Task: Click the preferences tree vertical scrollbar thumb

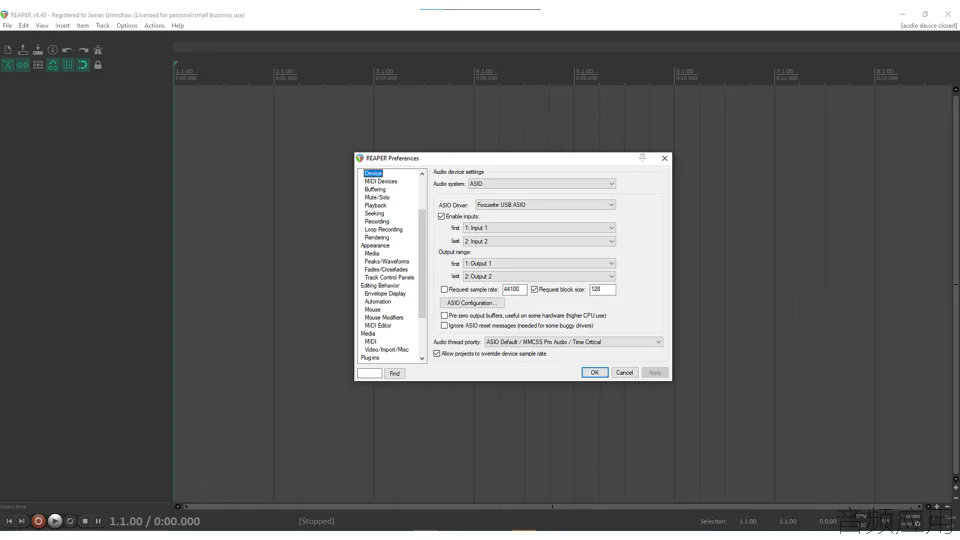Action: coord(422,263)
